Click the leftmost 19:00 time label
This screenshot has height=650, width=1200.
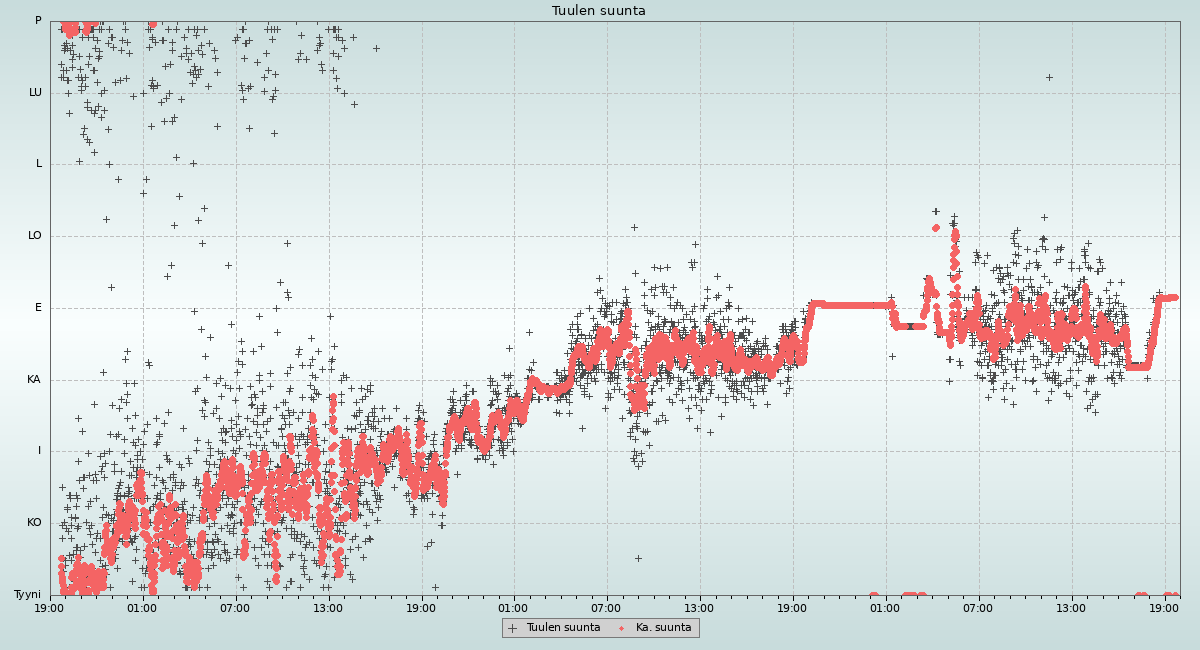tap(50, 608)
